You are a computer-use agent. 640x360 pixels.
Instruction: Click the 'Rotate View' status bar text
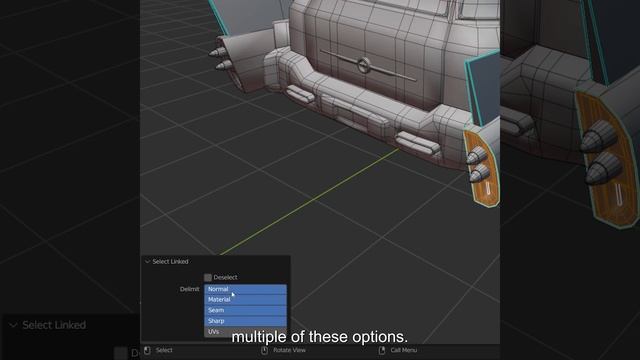289,350
